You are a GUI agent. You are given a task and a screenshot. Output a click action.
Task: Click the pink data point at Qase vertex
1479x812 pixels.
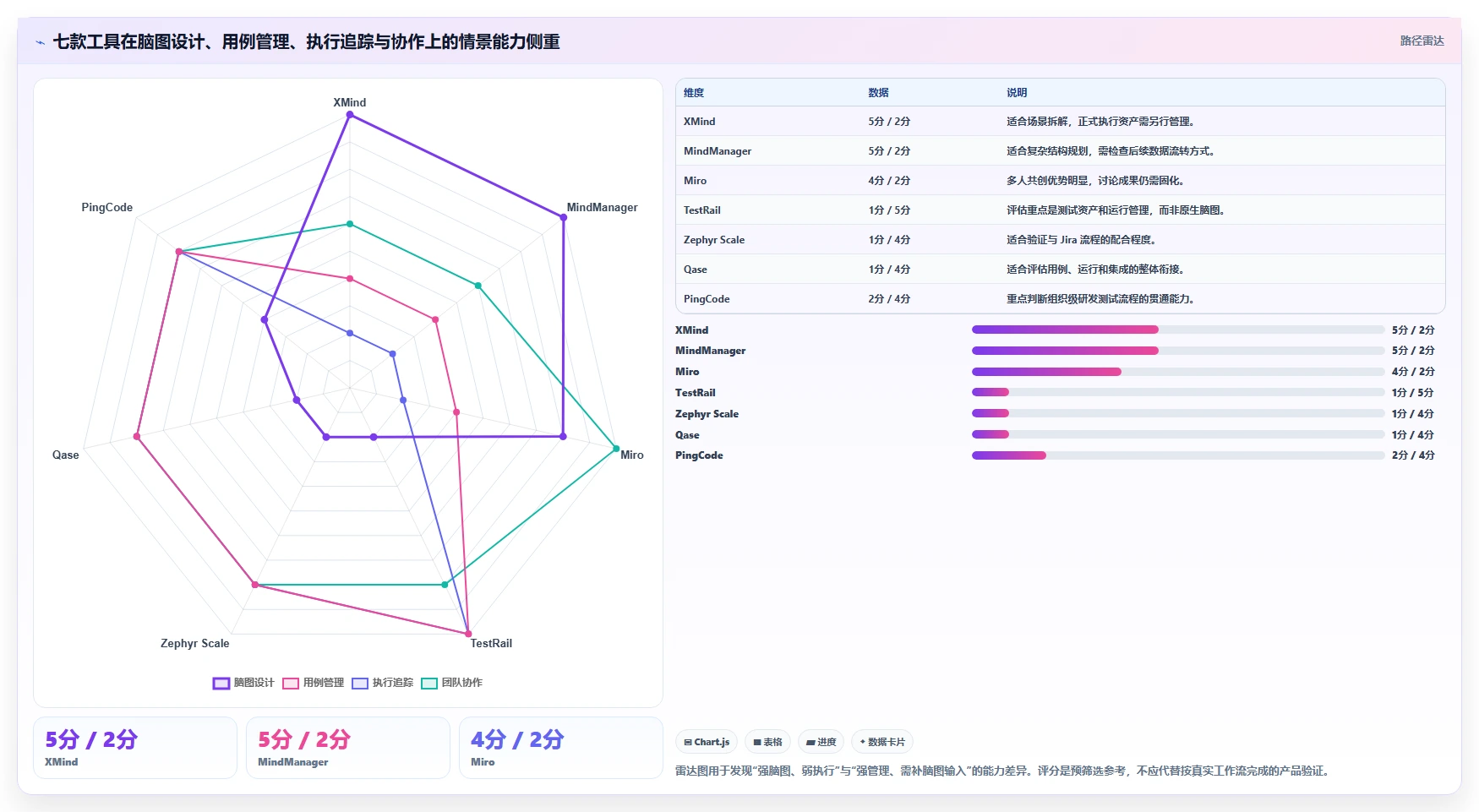point(137,437)
